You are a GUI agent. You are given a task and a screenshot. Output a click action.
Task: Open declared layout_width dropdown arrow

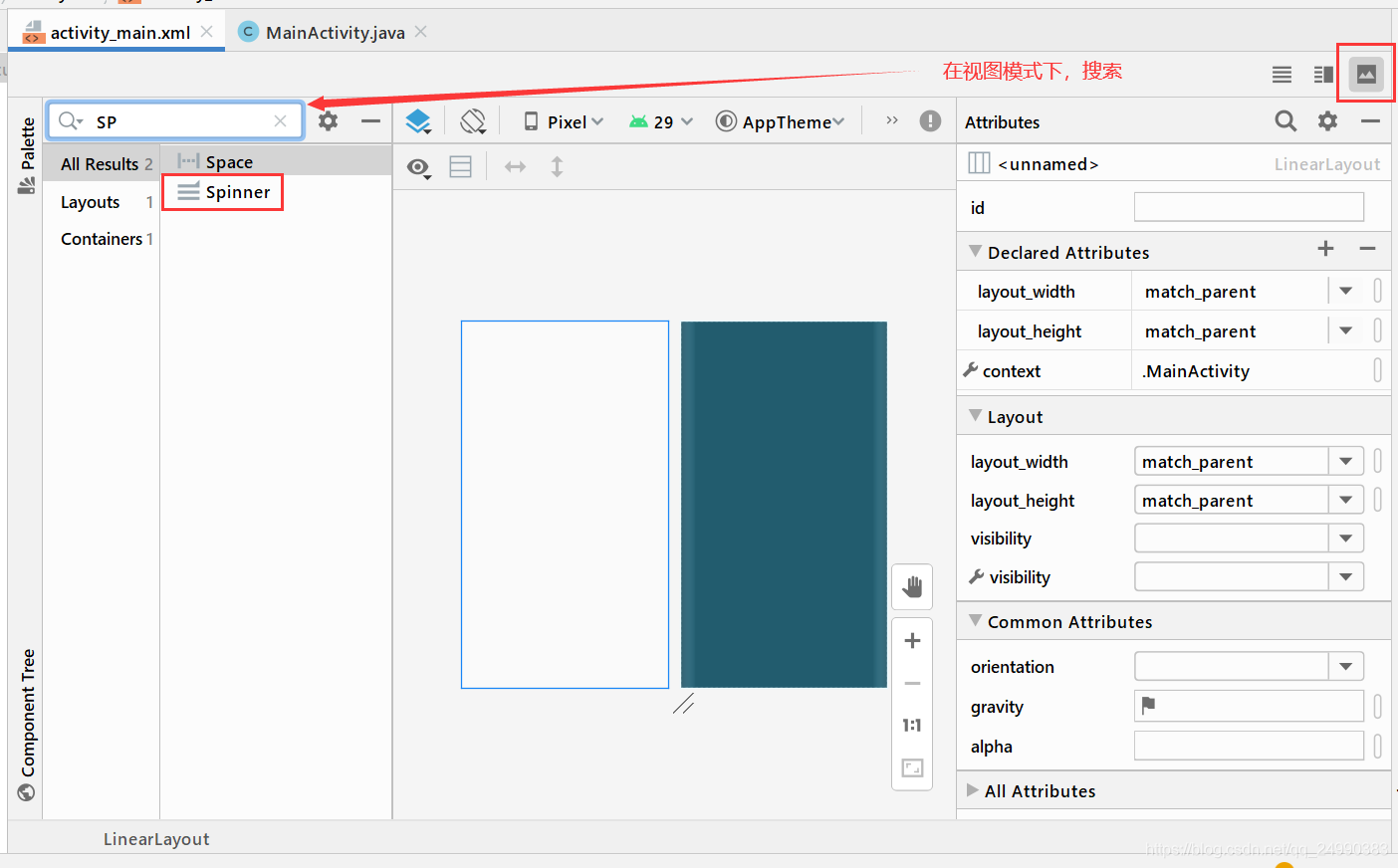pos(1346,291)
